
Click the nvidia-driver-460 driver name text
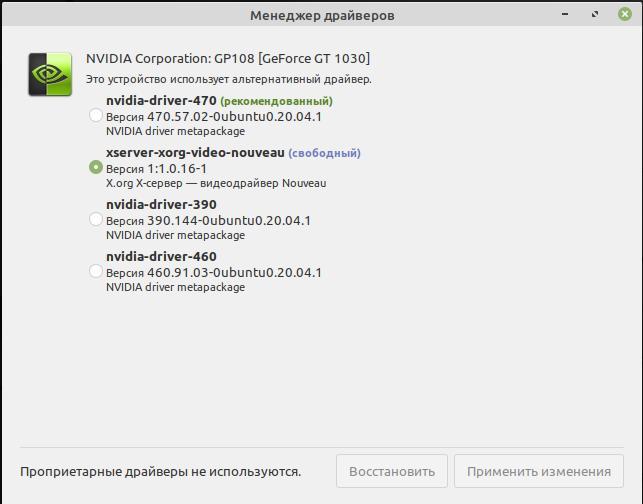tap(161, 257)
